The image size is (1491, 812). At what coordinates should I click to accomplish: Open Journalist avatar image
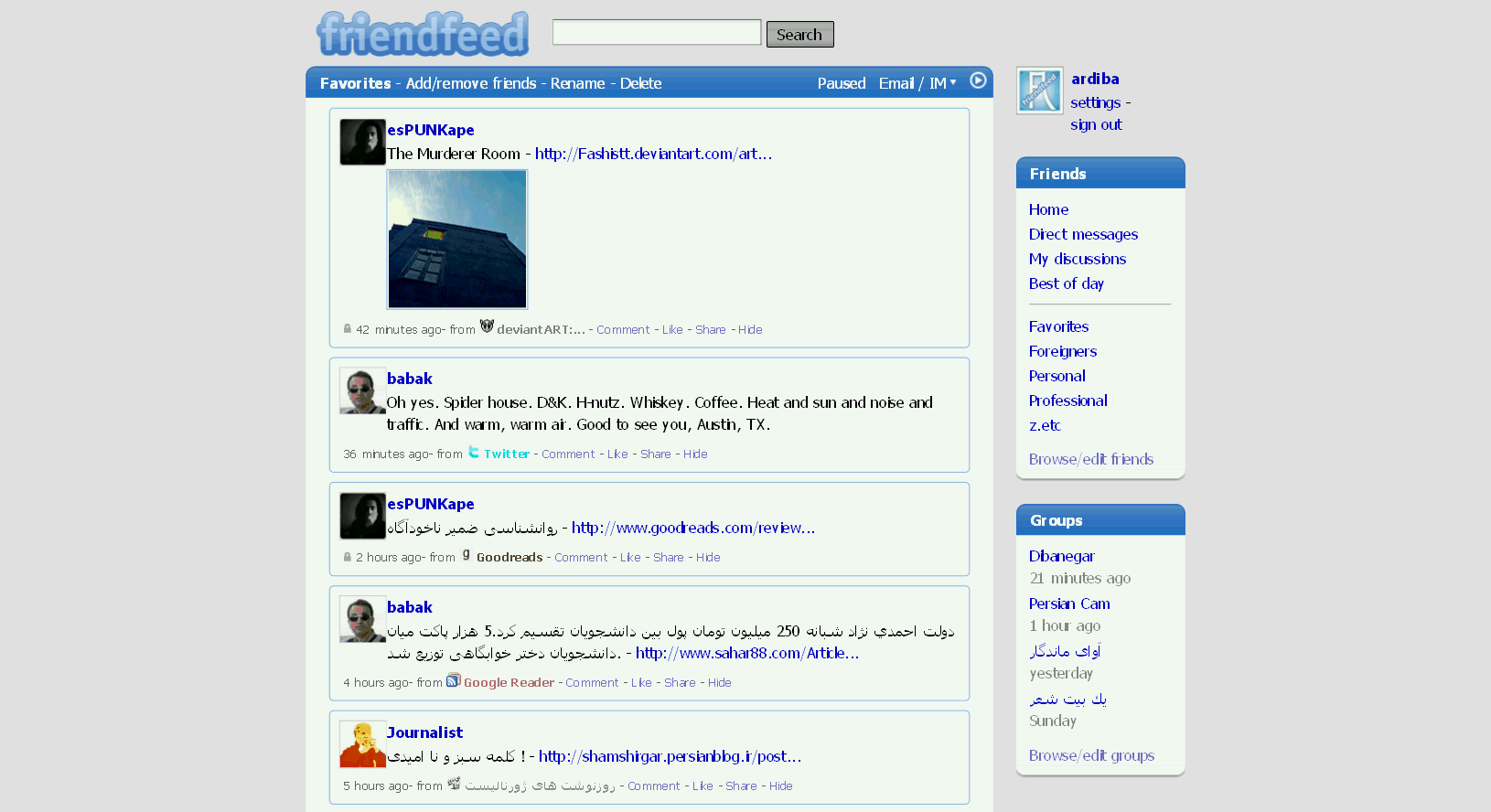click(362, 744)
